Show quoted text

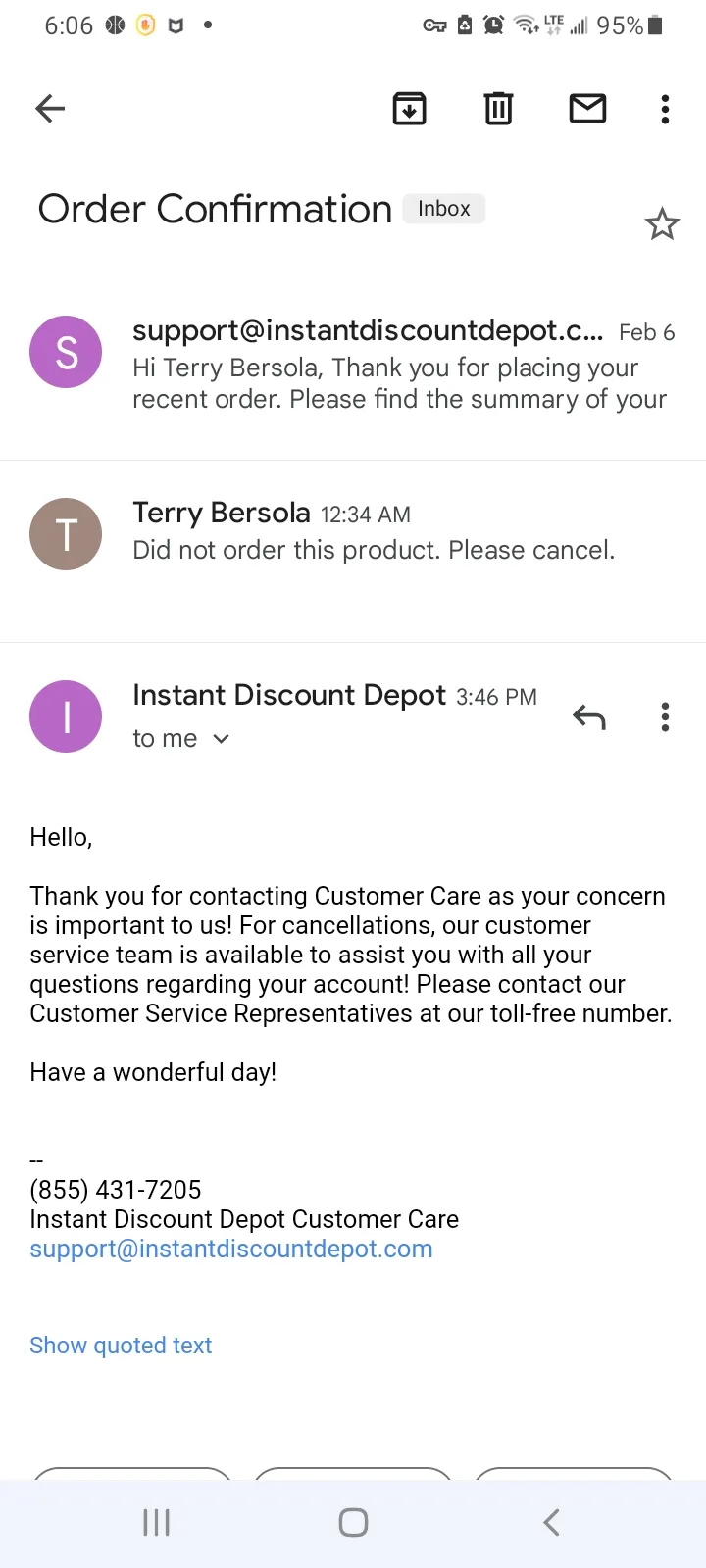click(x=121, y=1346)
